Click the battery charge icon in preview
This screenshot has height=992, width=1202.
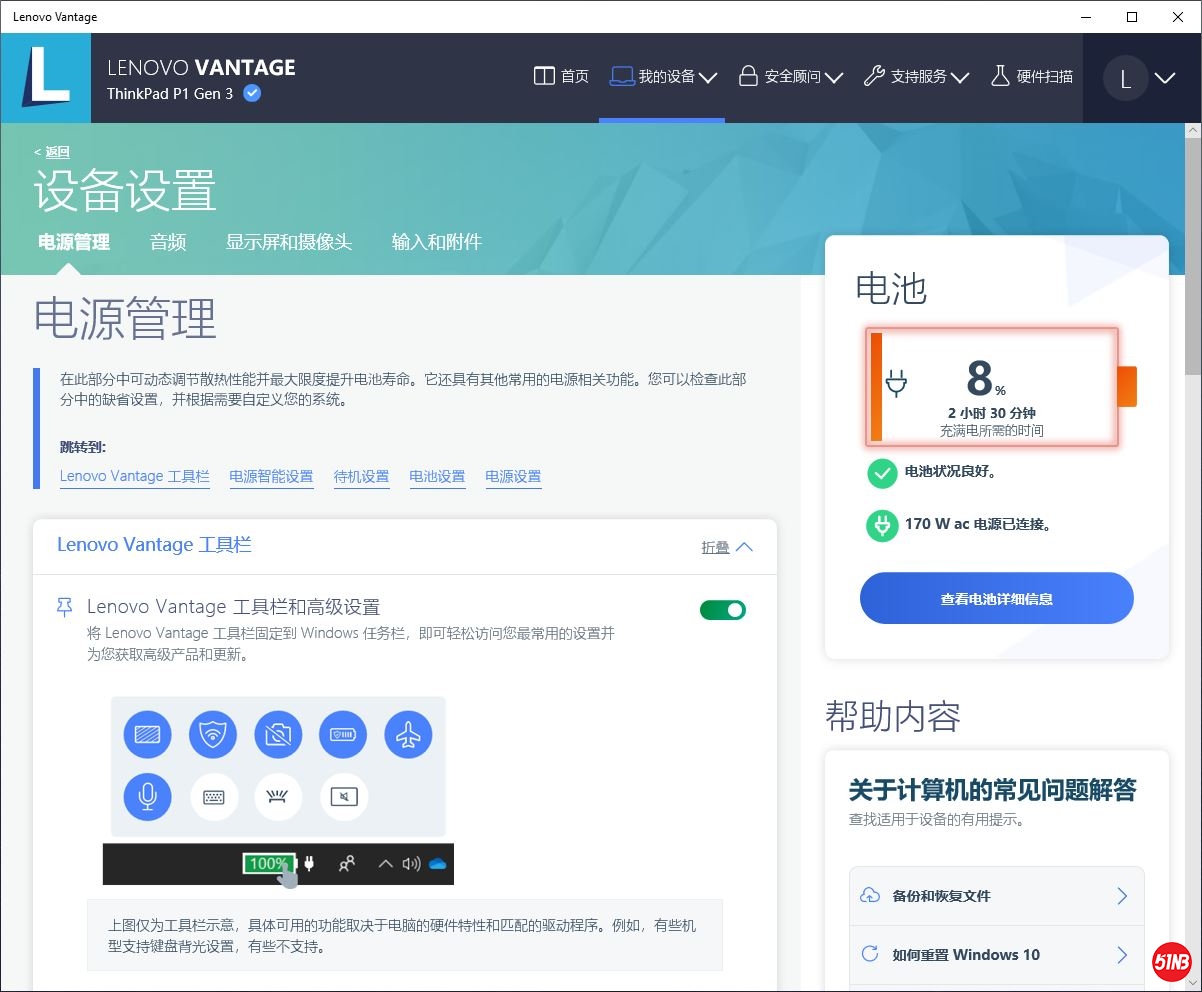point(343,737)
